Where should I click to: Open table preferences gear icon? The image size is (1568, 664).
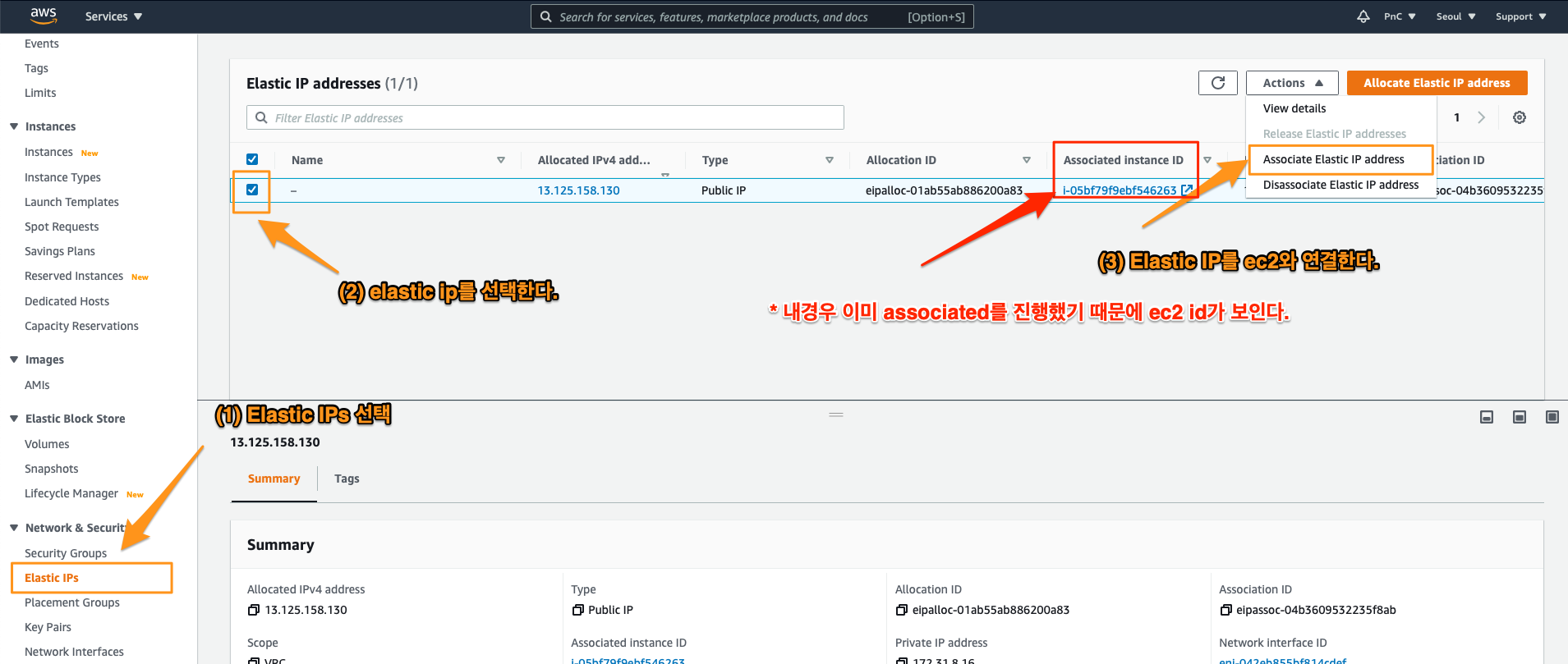point(1519,117)
